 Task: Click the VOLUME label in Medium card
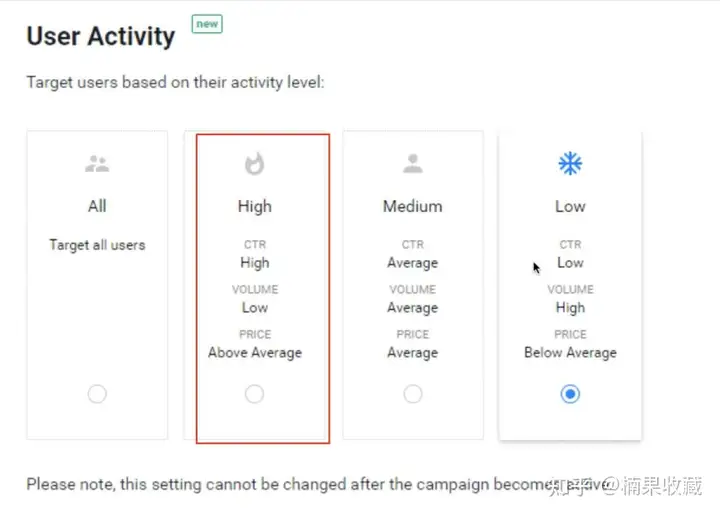point(412,290)
